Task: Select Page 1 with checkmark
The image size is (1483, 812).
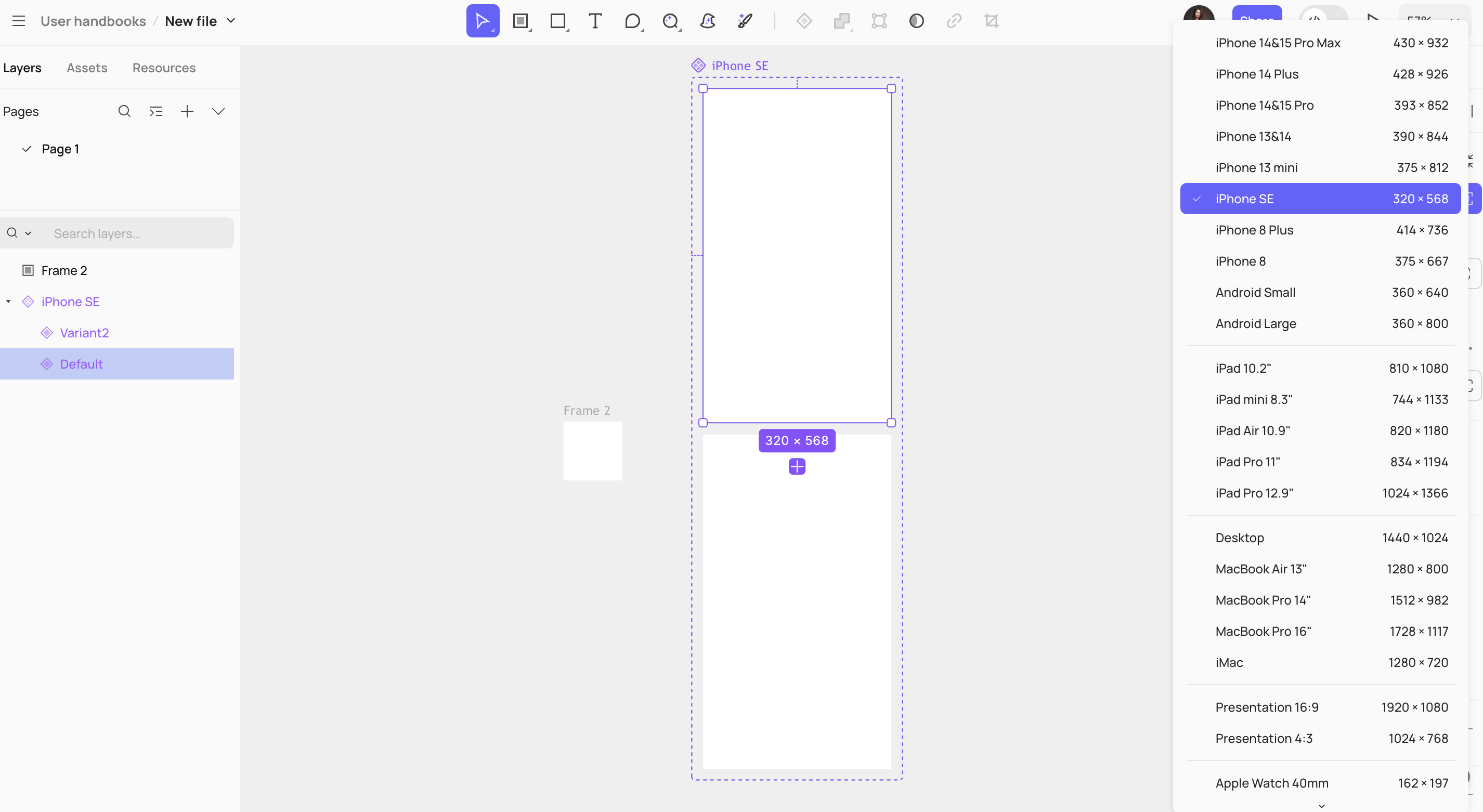Action: pos(60,149)
